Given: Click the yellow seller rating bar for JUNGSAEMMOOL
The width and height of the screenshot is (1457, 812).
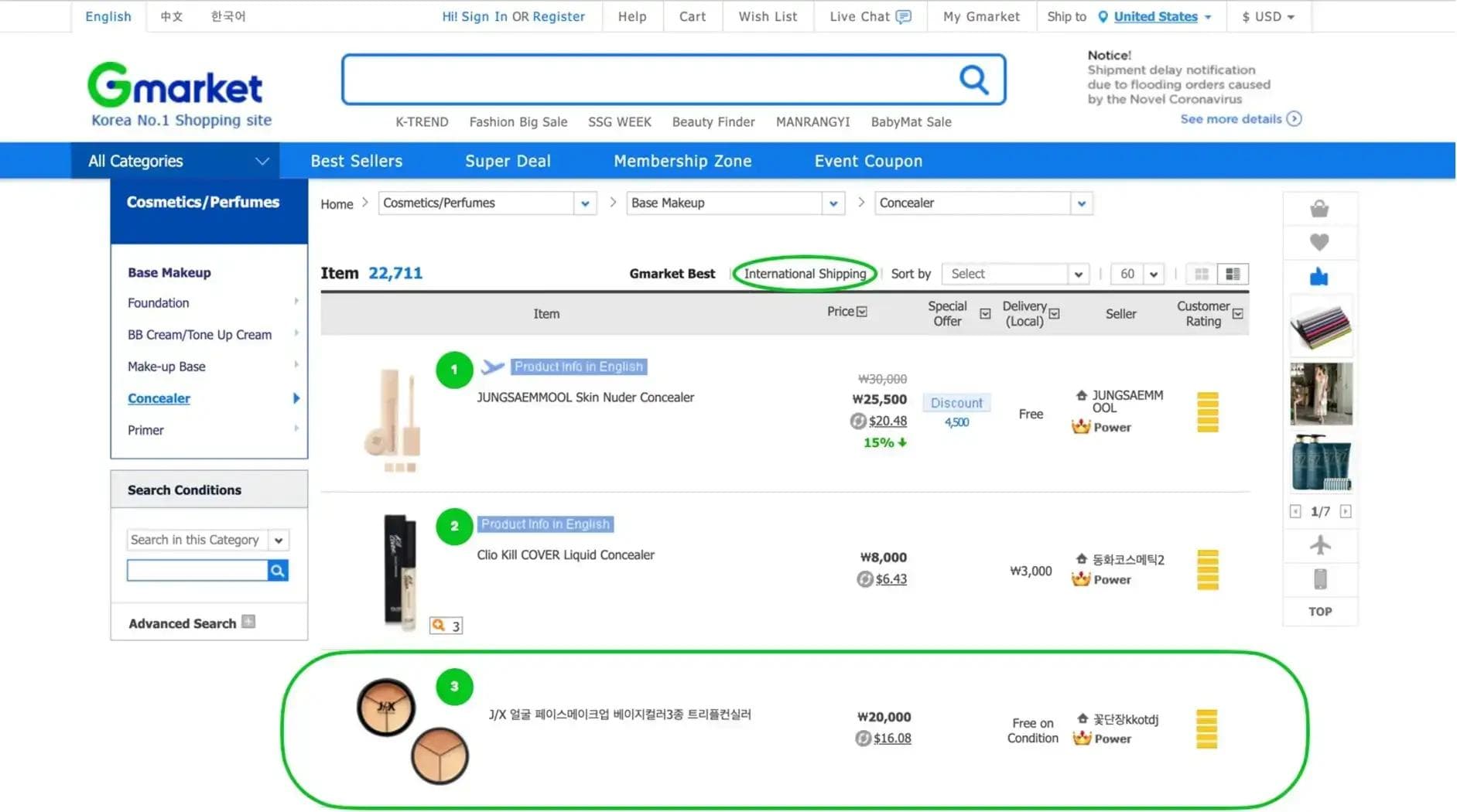Looking at the screenshot, I should pyautogui.click(x=1206, y=412).
